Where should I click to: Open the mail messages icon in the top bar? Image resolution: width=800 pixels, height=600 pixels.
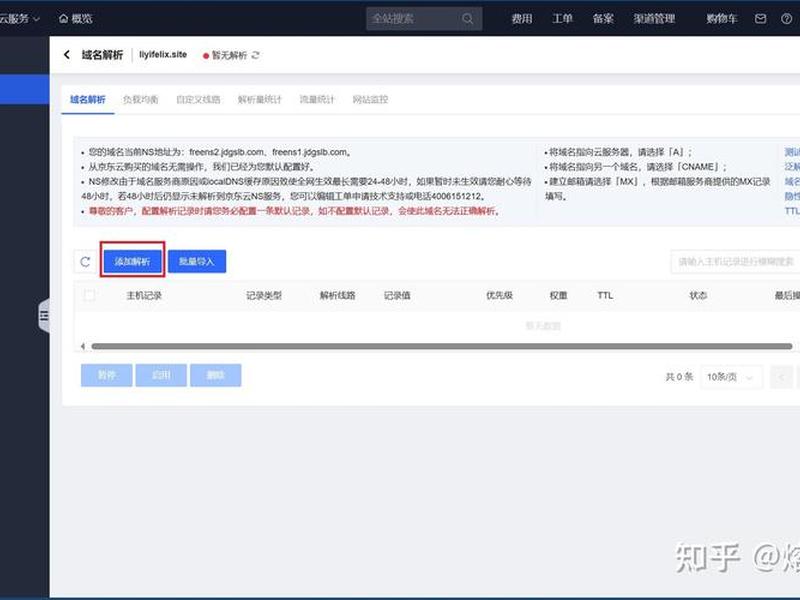tap(760, 19)
